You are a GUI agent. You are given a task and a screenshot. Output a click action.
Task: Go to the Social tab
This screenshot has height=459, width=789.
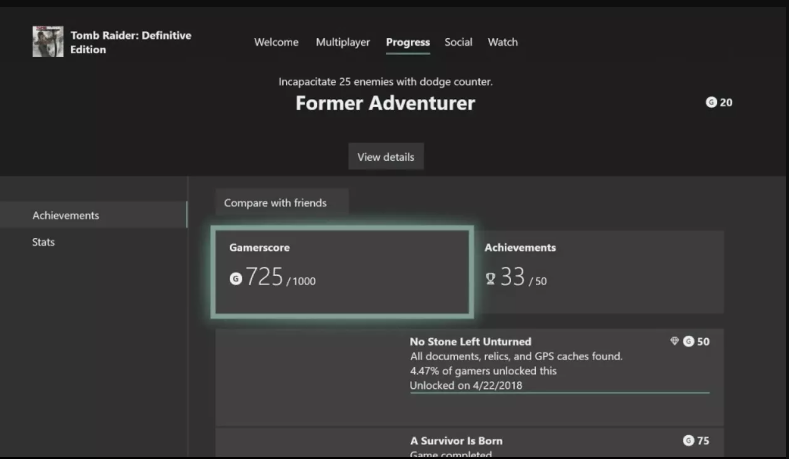458,42
